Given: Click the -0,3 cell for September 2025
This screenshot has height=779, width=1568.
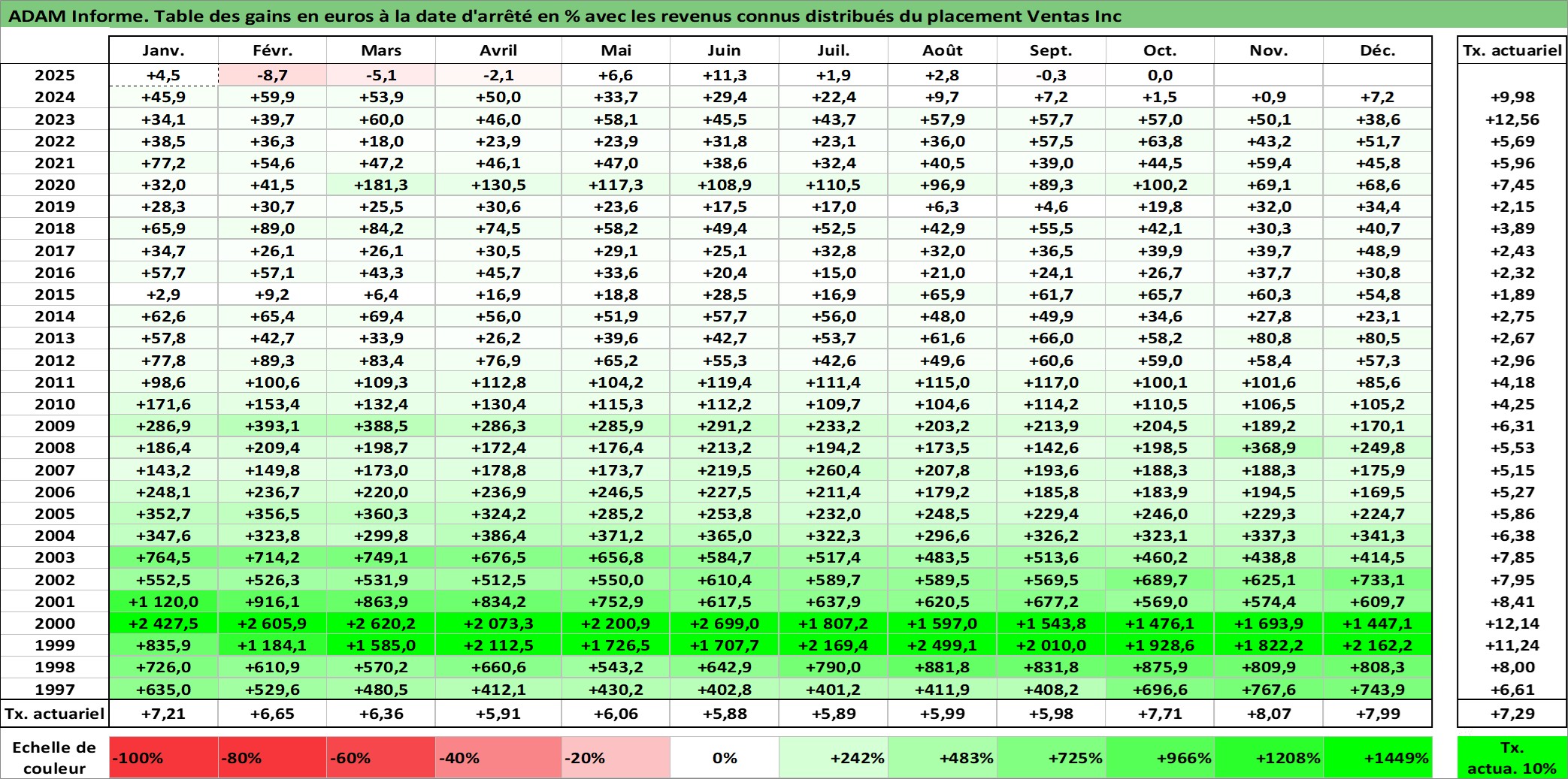Looking at the screenshot, I should click(1051, 75).
